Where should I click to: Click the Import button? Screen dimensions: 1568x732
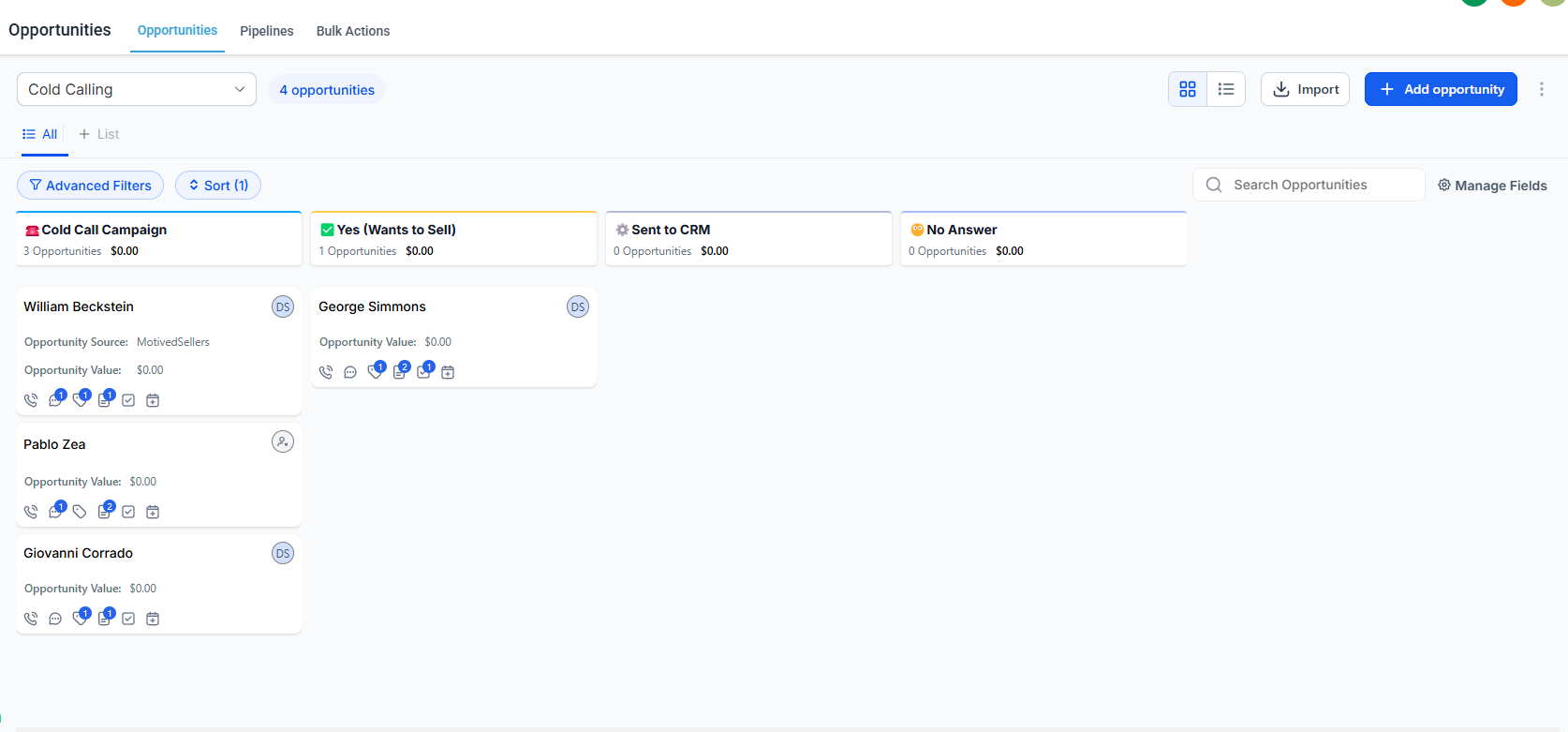pyautogui.click(x=1305, y=89)
